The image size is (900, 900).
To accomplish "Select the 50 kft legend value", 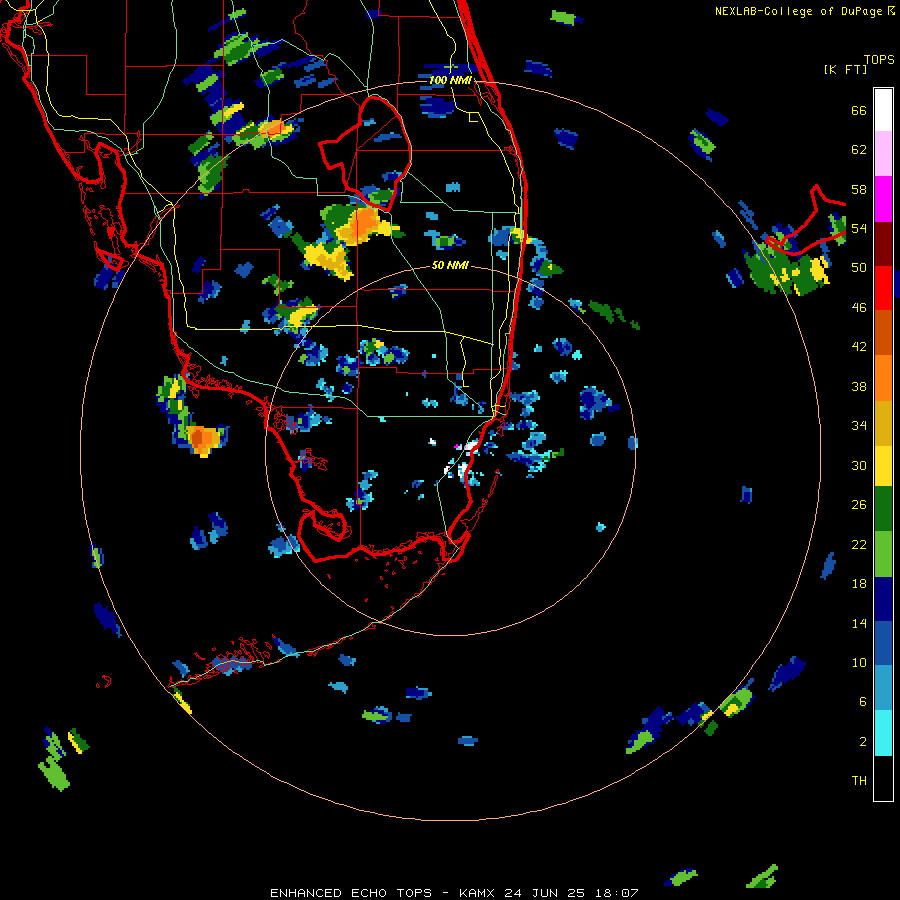I will click(859, 268).
